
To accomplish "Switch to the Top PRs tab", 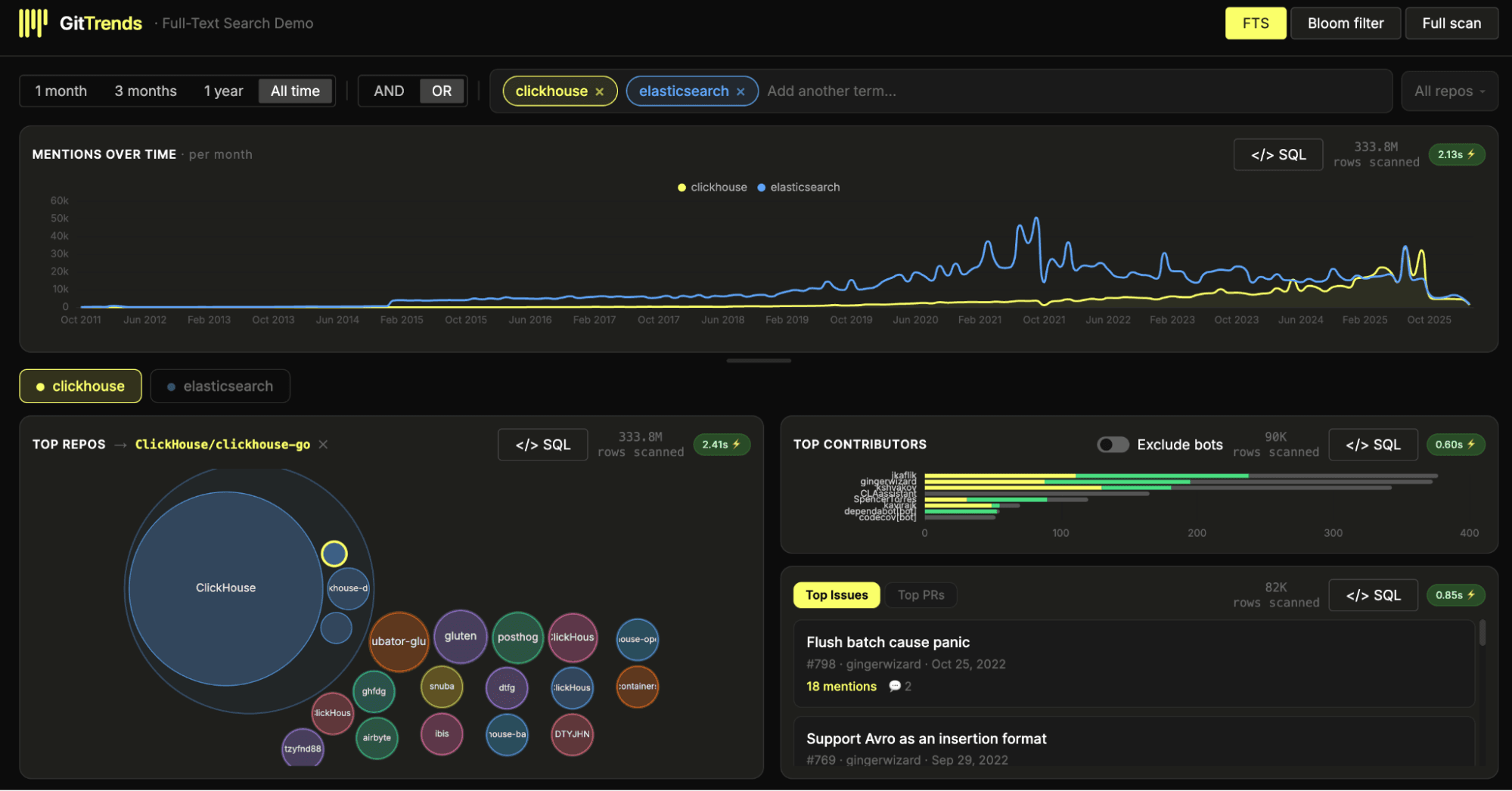I will [921, 595].
